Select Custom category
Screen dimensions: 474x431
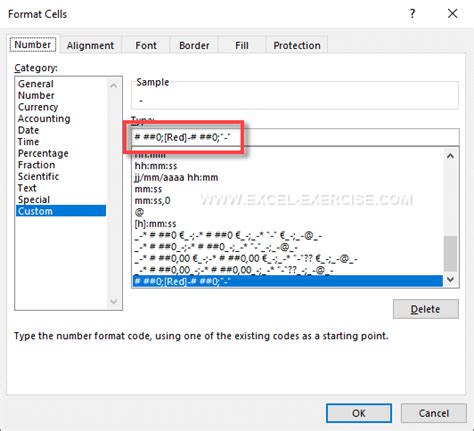point(61,211)
